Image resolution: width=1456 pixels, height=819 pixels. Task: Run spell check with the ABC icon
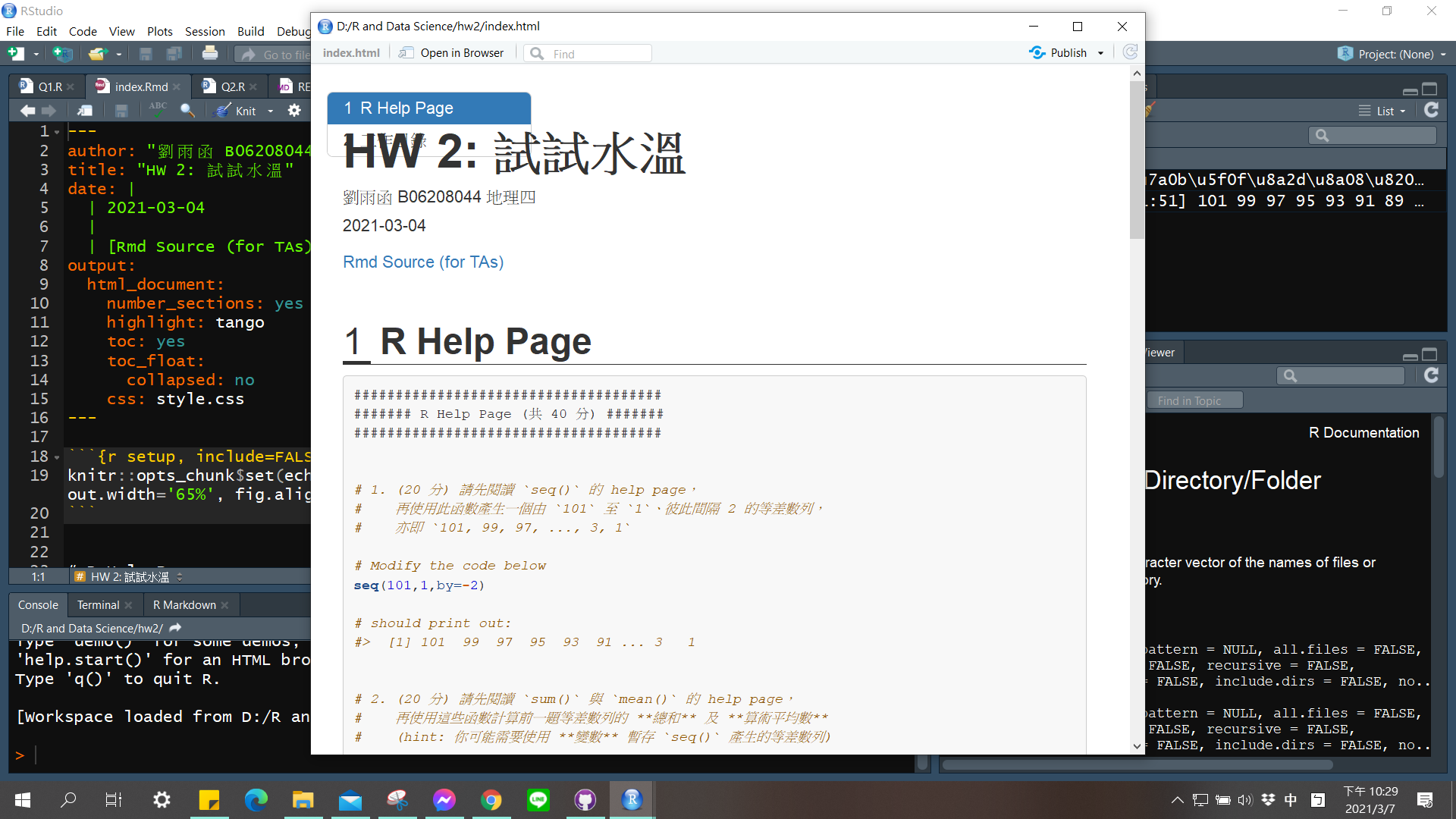(157, 110)
